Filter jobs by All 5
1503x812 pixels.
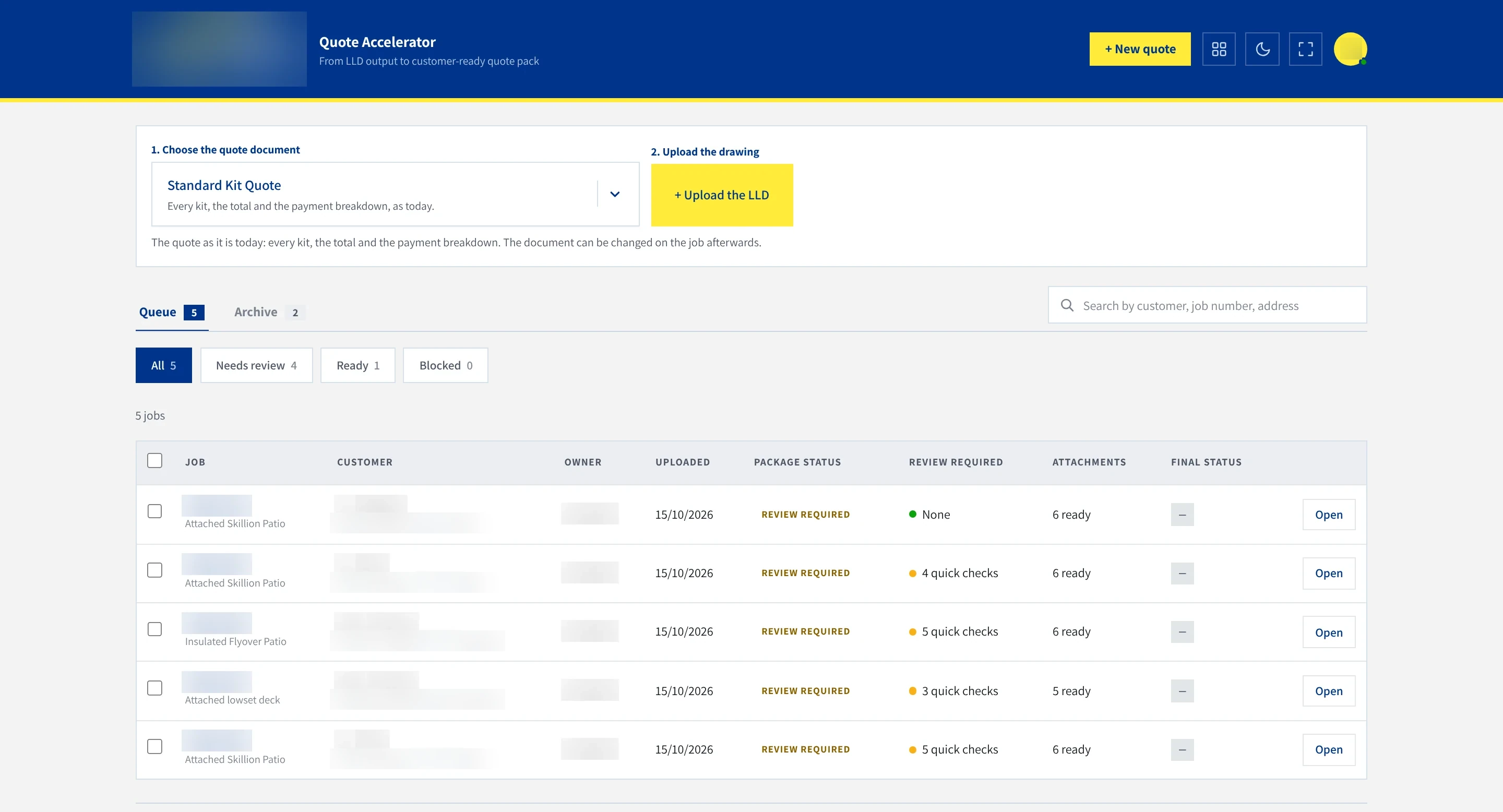pos(163,365)
